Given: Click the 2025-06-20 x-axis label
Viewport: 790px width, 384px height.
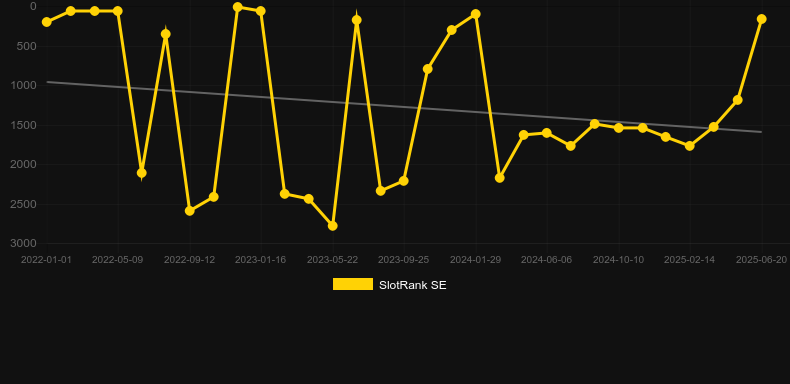Looking at the screenshot, I should (x=761, y=260).
